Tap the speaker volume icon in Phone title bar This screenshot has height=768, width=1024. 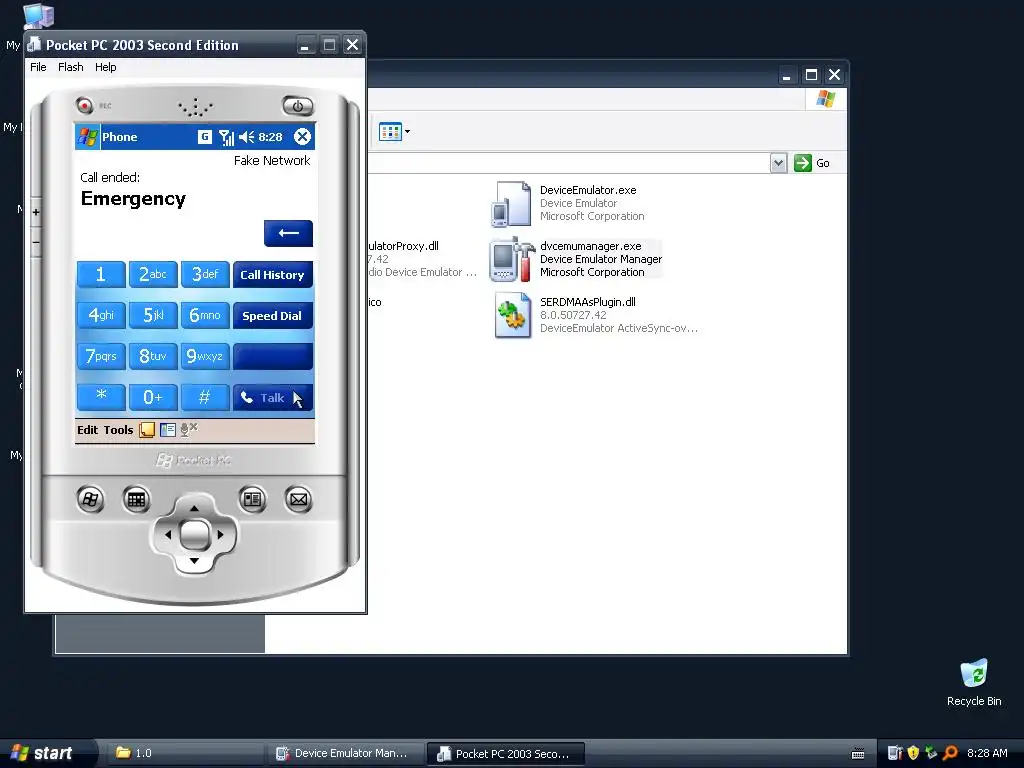tap(246, 137)
